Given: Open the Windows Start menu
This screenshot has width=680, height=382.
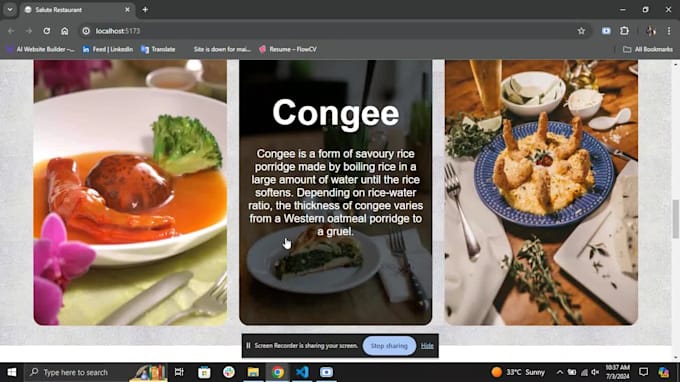Looking at the screenshot, I should (12, 372).
